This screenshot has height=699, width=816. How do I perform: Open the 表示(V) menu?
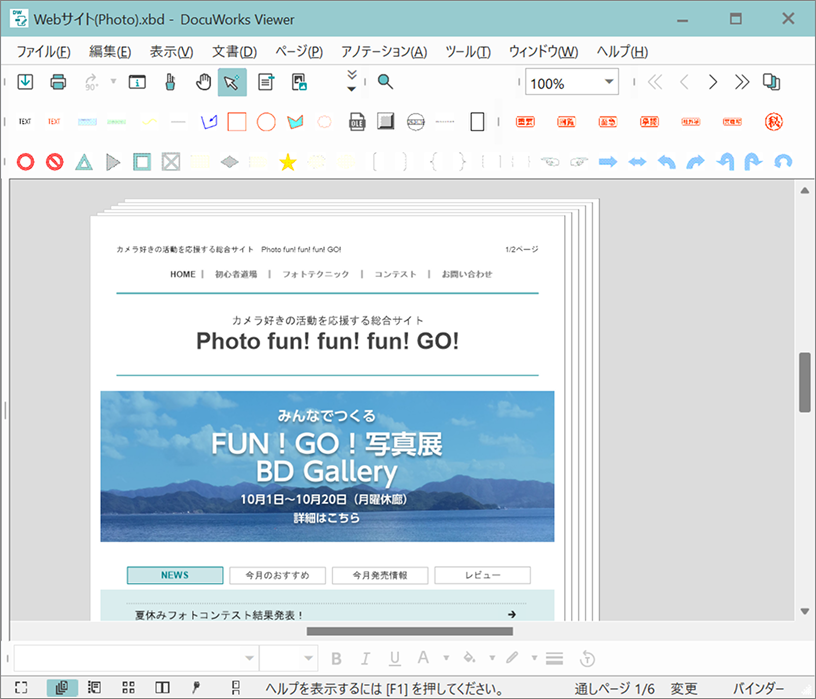coord(171,52)
